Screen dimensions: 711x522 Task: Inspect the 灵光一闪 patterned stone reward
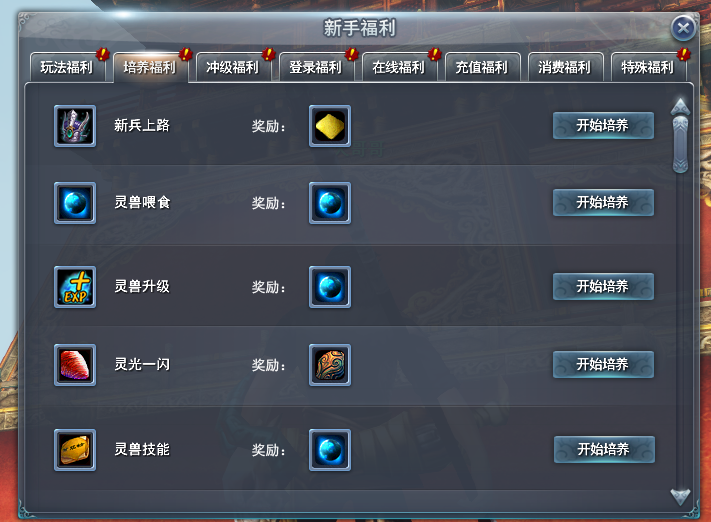(330, 365)
